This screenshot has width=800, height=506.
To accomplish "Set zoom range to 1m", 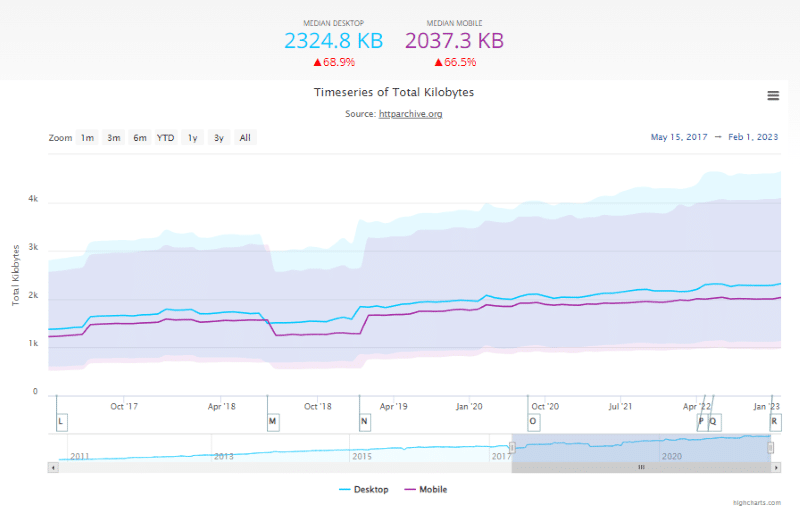I will [x=88, y=138].
